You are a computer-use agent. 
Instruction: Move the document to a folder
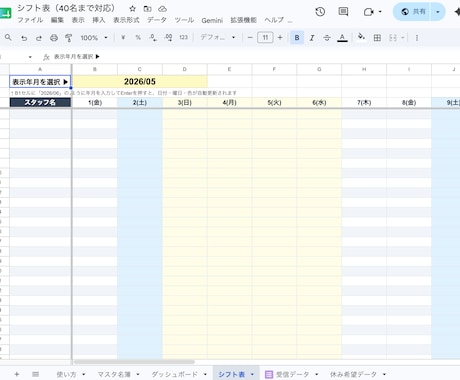pyautogui.click(x=147, y=9)
